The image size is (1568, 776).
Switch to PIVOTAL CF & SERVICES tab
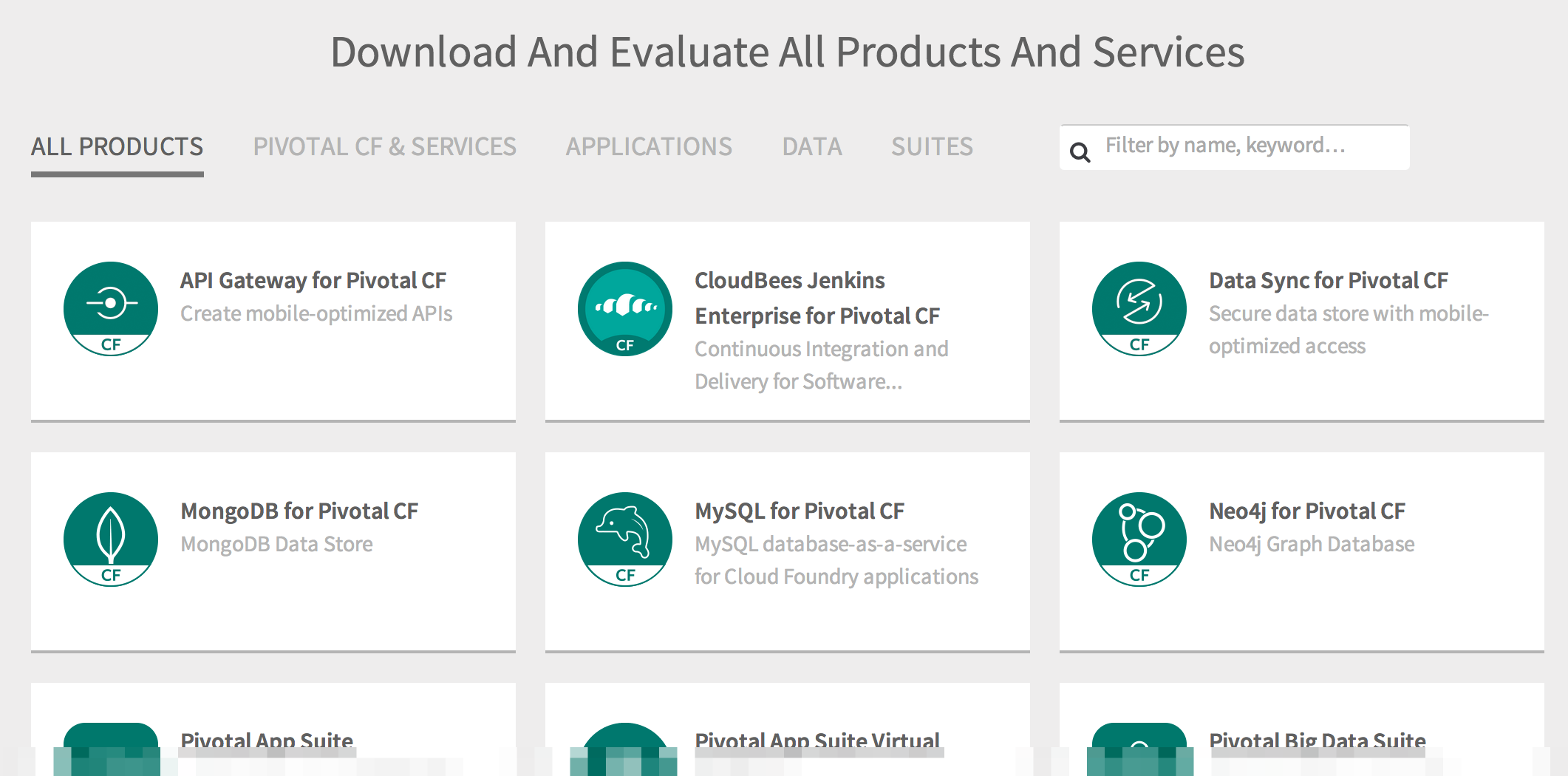[x=384, y=147]
